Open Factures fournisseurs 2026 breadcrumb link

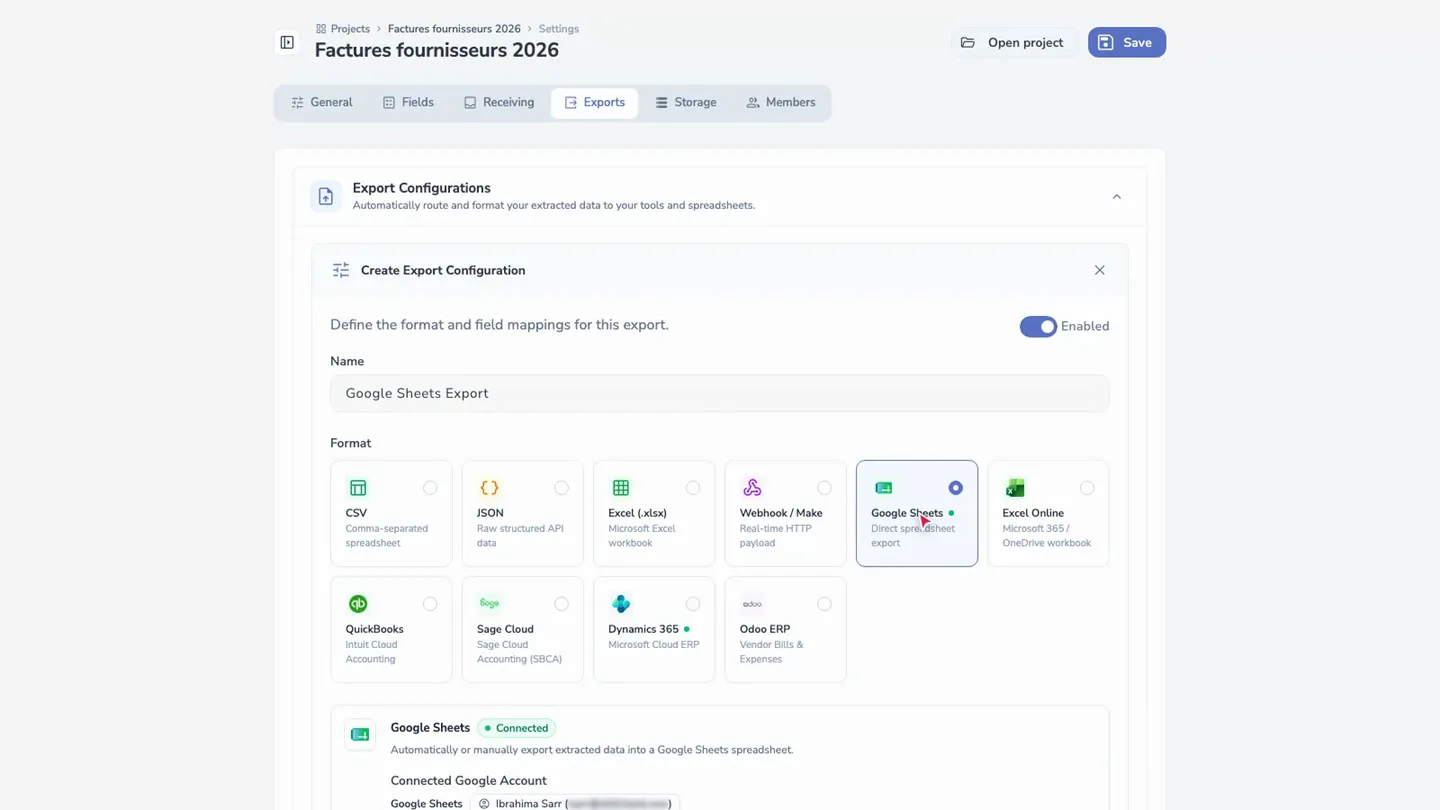[x=454, y=29]
